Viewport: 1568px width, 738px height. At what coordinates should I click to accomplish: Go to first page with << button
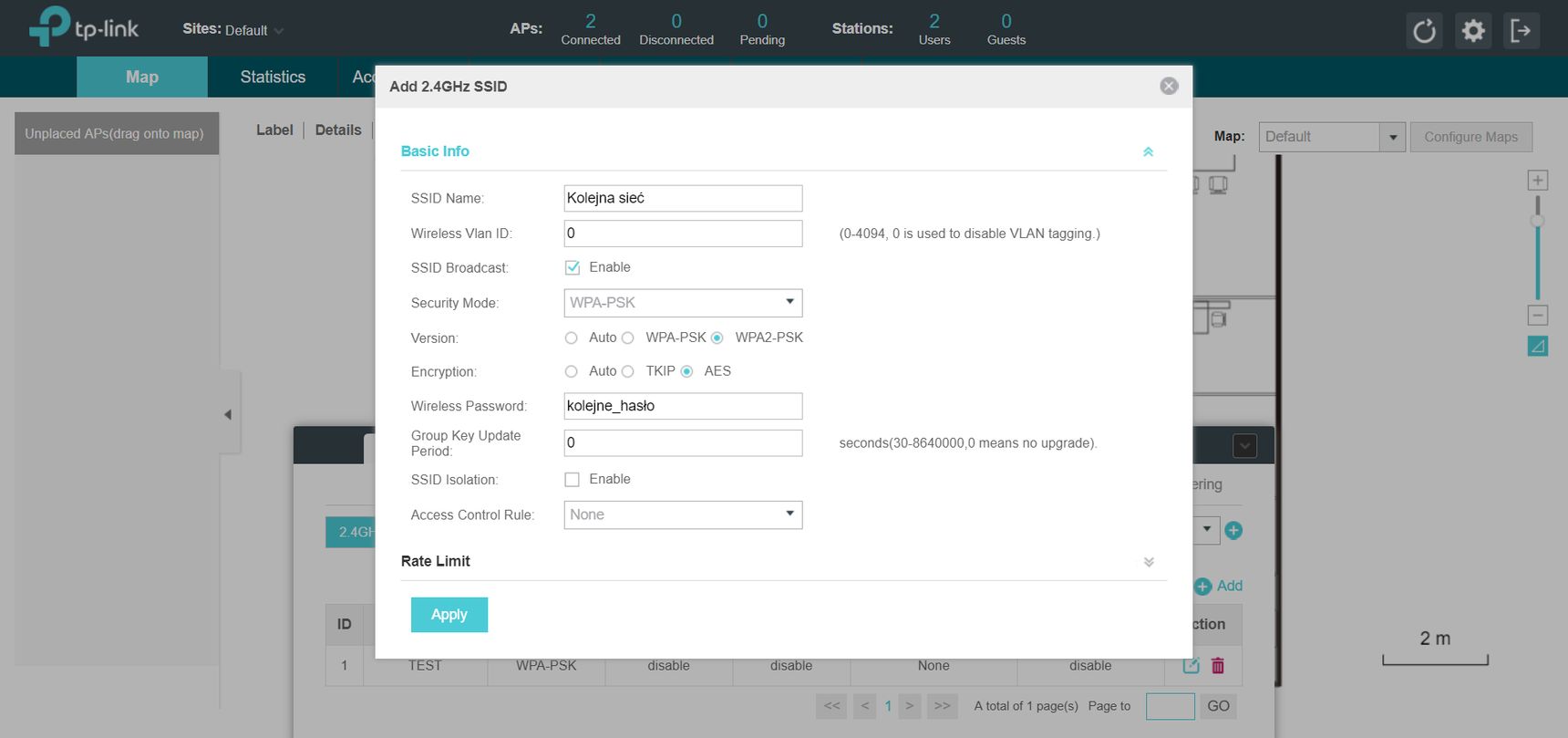(x=832, y=706)
